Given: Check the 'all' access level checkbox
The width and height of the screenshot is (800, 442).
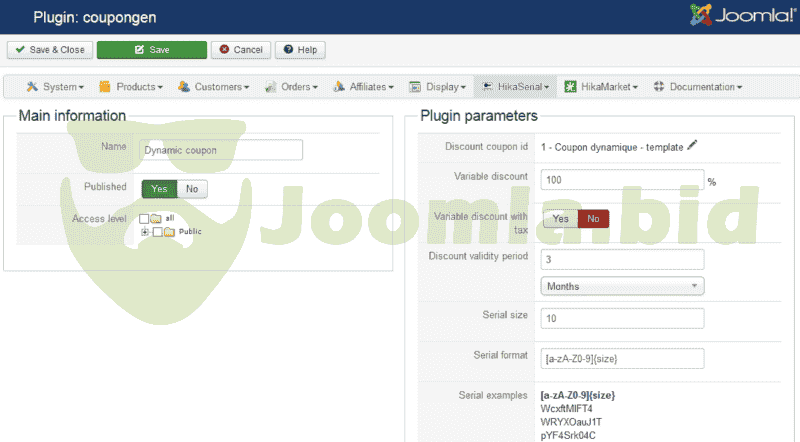Looking at the screenshot, I should pos(145,218).
